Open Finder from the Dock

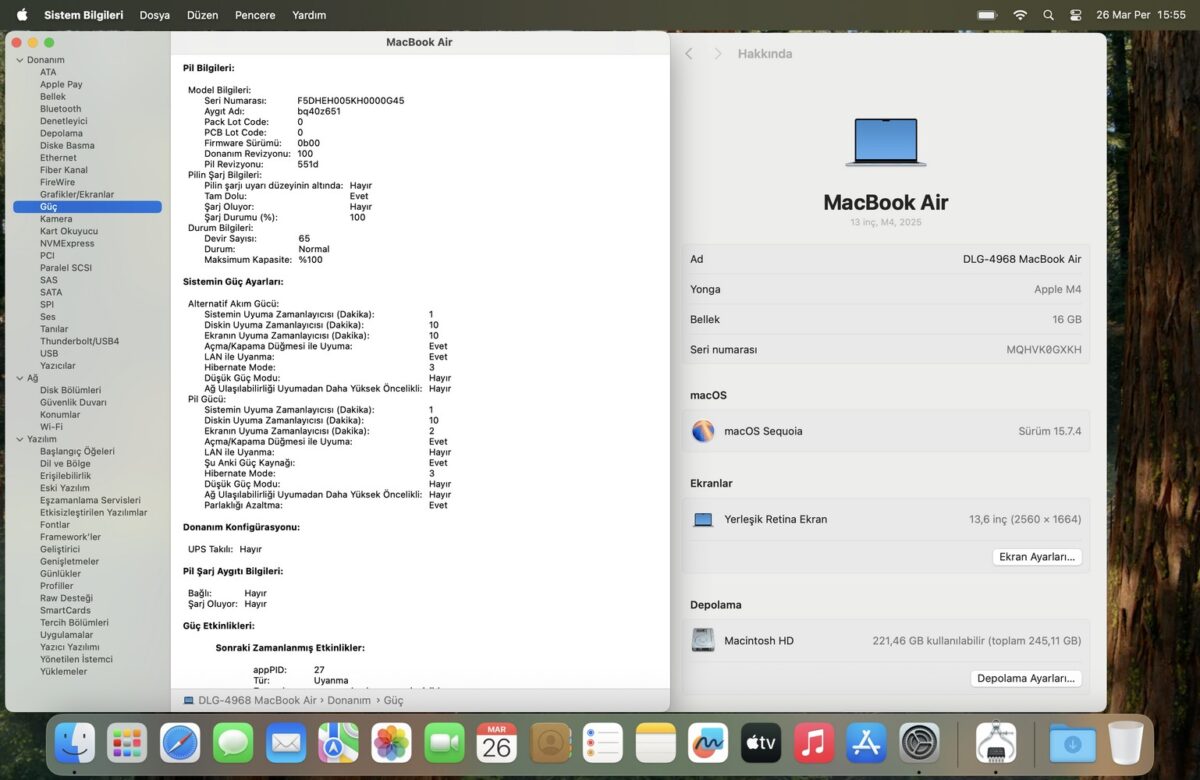75,743
